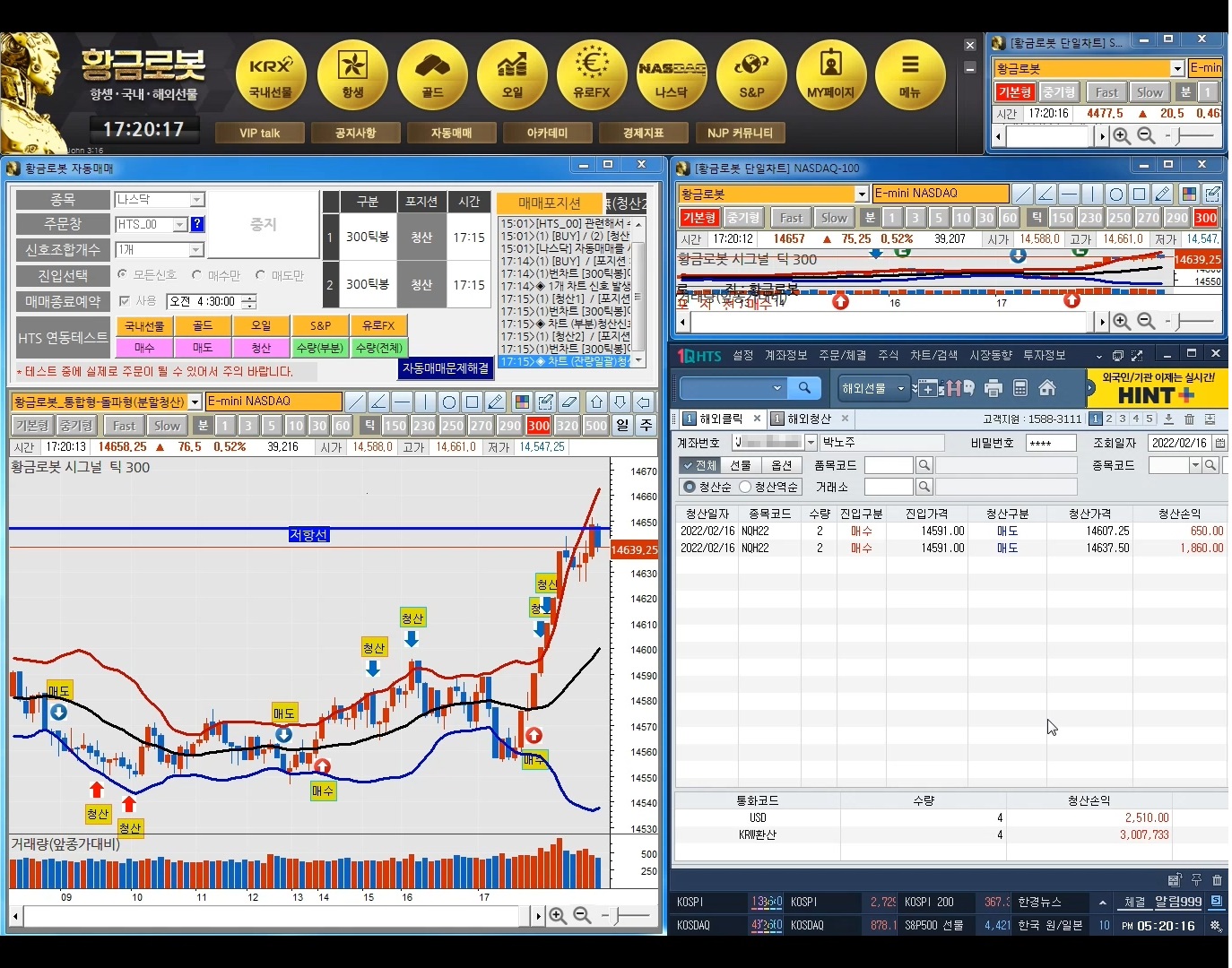1232x968 pixels.
Task: Open the 골드 gold circle icon
Action: click(432, 75)
